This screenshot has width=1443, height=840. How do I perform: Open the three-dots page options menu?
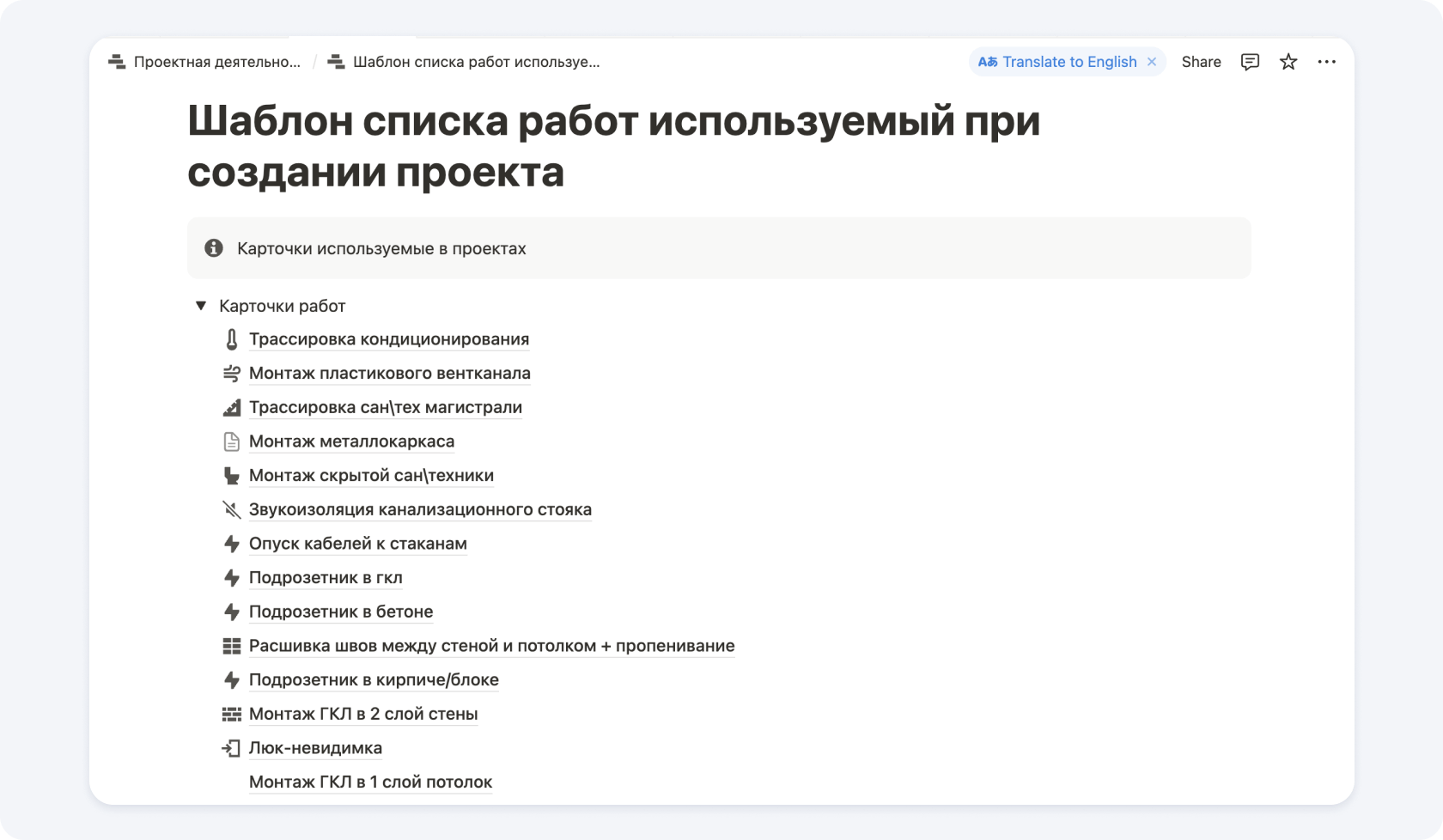pyautogui.click(x=1326, y=62)
